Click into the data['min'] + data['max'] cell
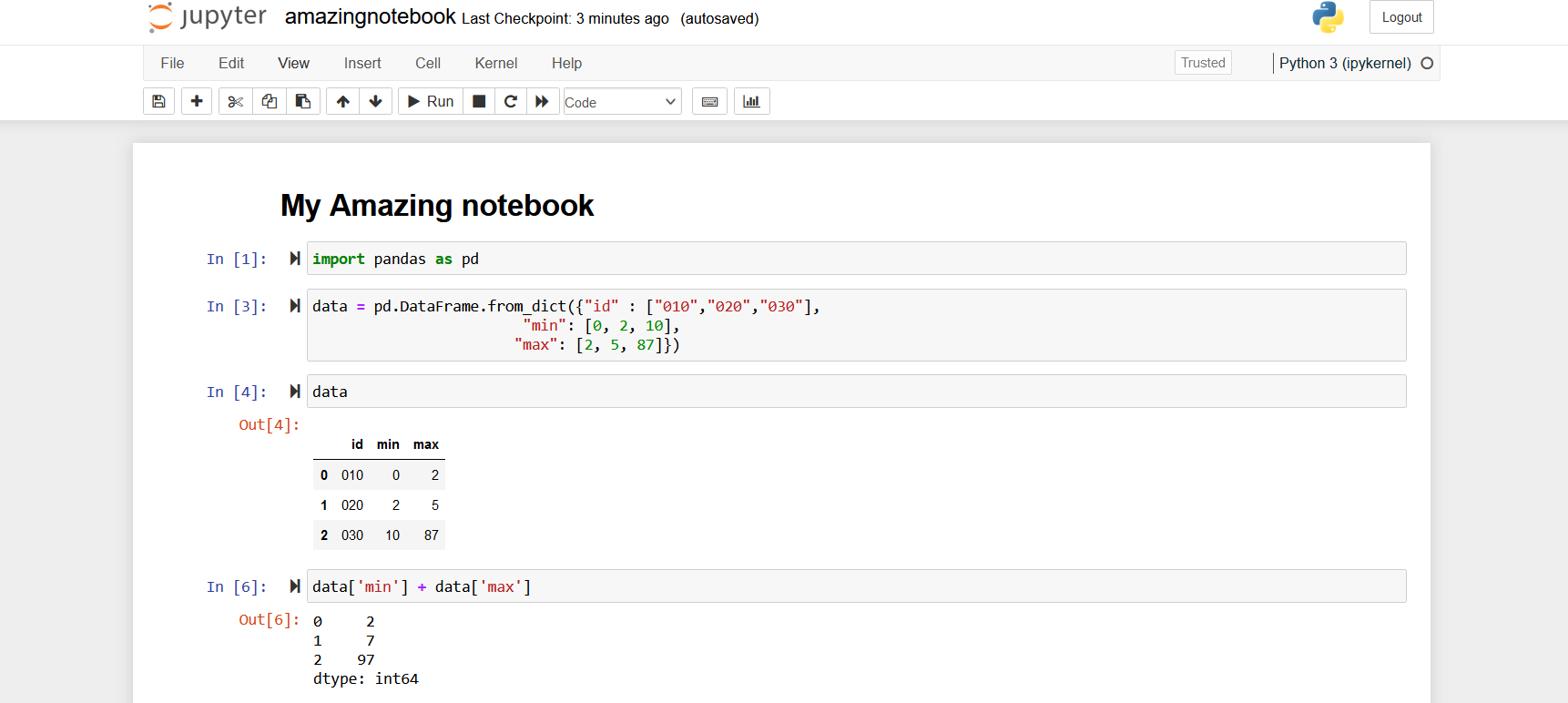 [x=856, y=586]
